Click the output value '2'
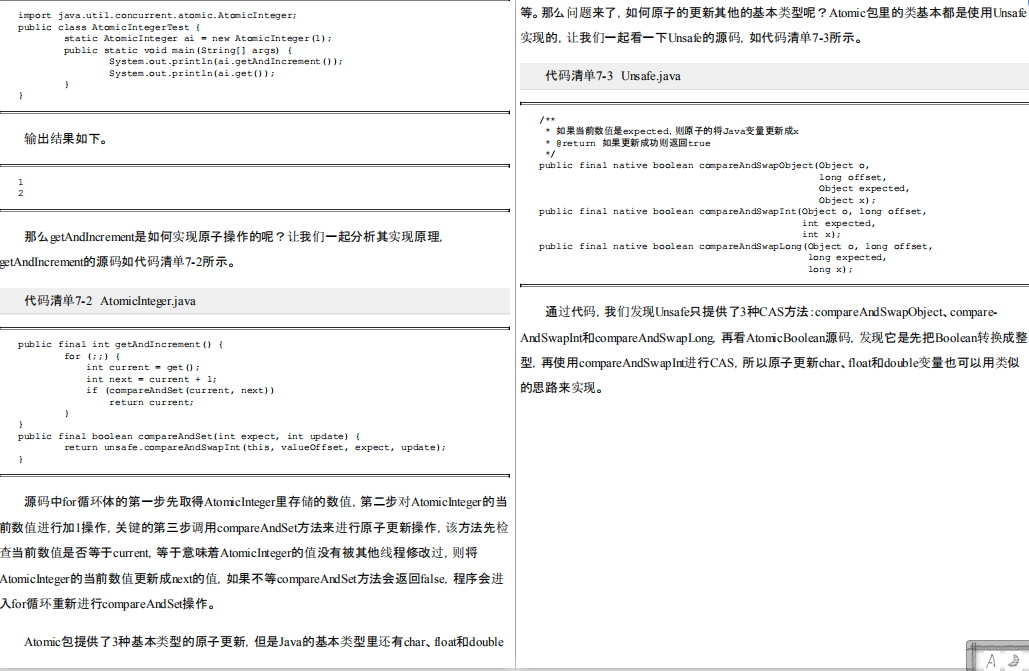The width and height of the screenshot is (1029, 671). pyautogui.click(x=20, y=193)
